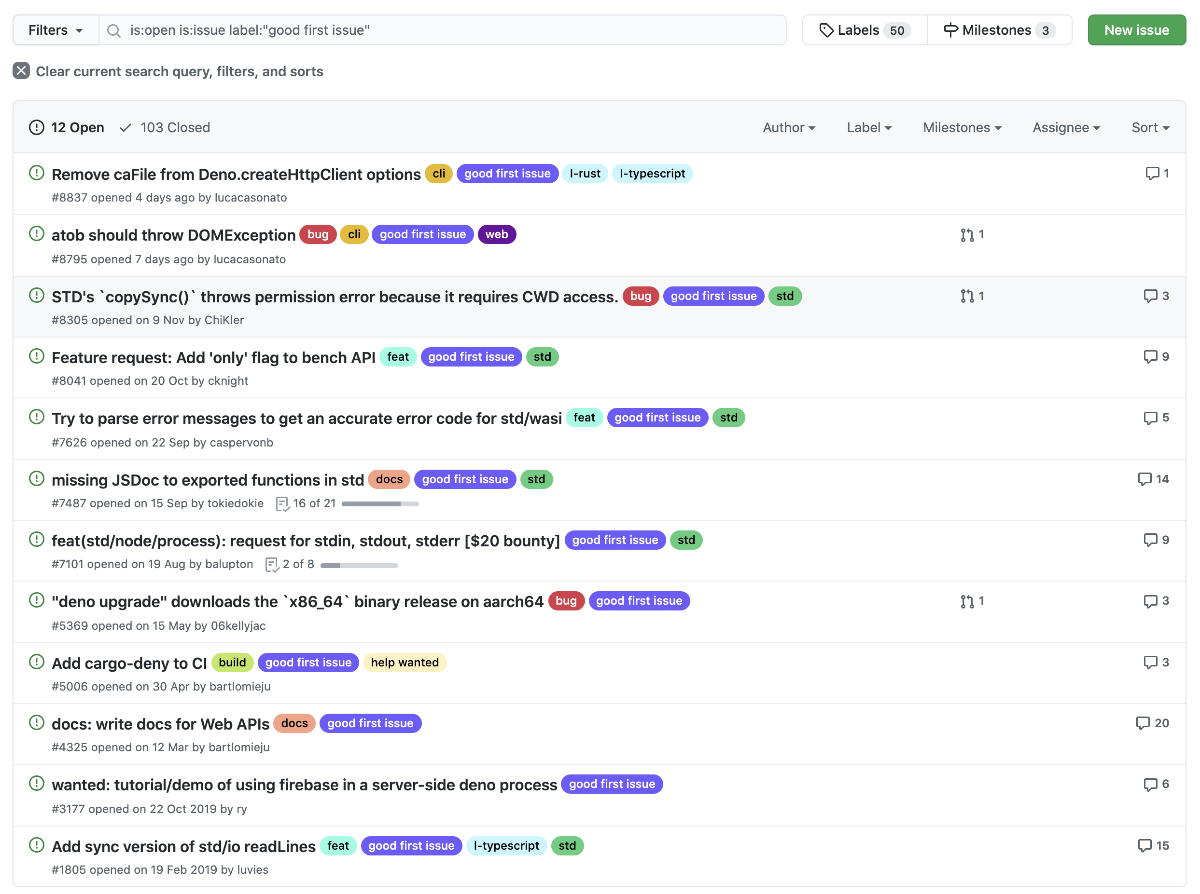The image size is (1200, 894).
Task: Click open icon beside missing JSDoc issue
Action: pyautogui.click(x=37, y=479)
